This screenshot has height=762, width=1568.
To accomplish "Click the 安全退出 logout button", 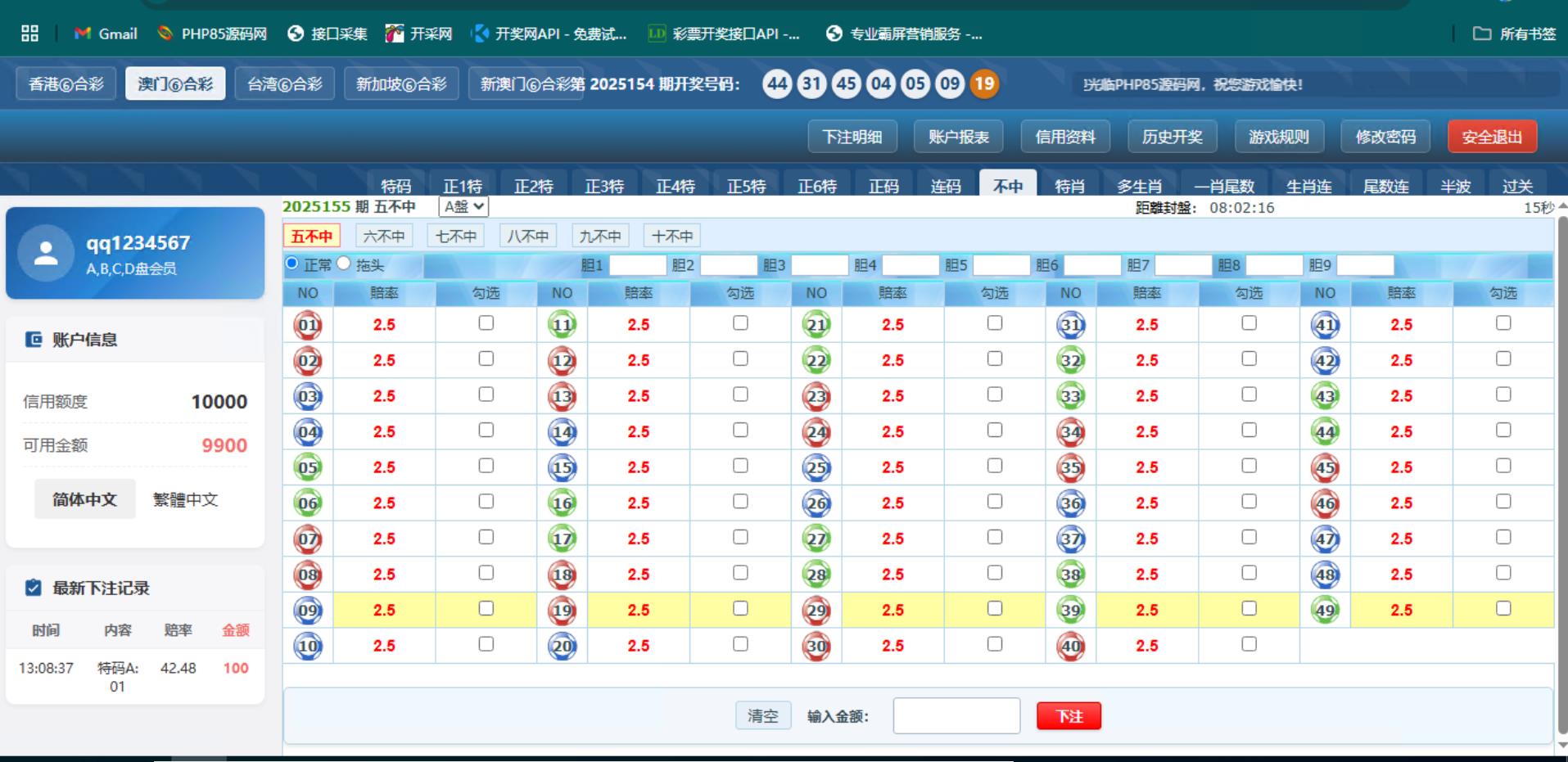I will (x=1491, y=137).
